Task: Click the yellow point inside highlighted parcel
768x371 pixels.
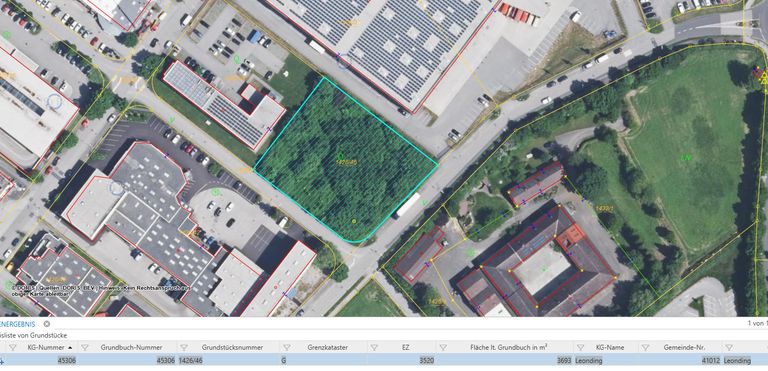Action: tap(354, 222)
